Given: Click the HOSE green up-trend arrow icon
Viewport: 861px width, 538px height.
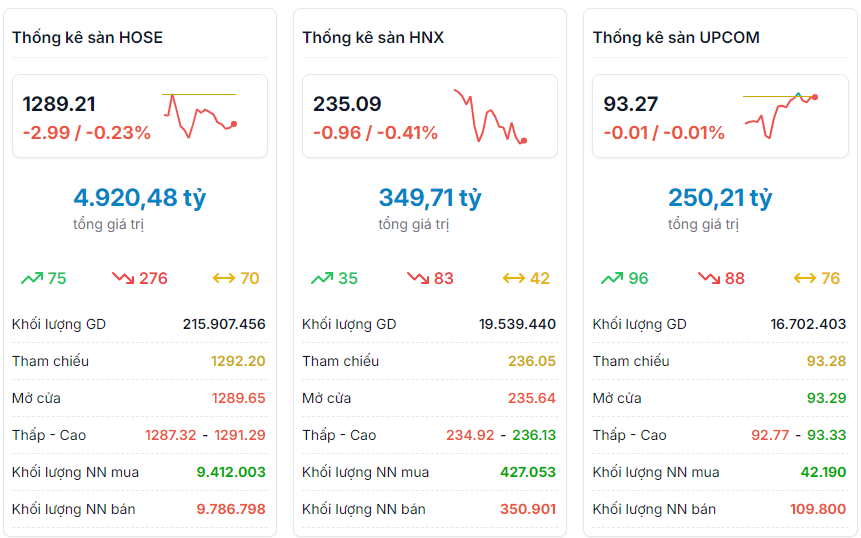Looking at the screenshot, I should pyautogui.click(x=31, y=278).
